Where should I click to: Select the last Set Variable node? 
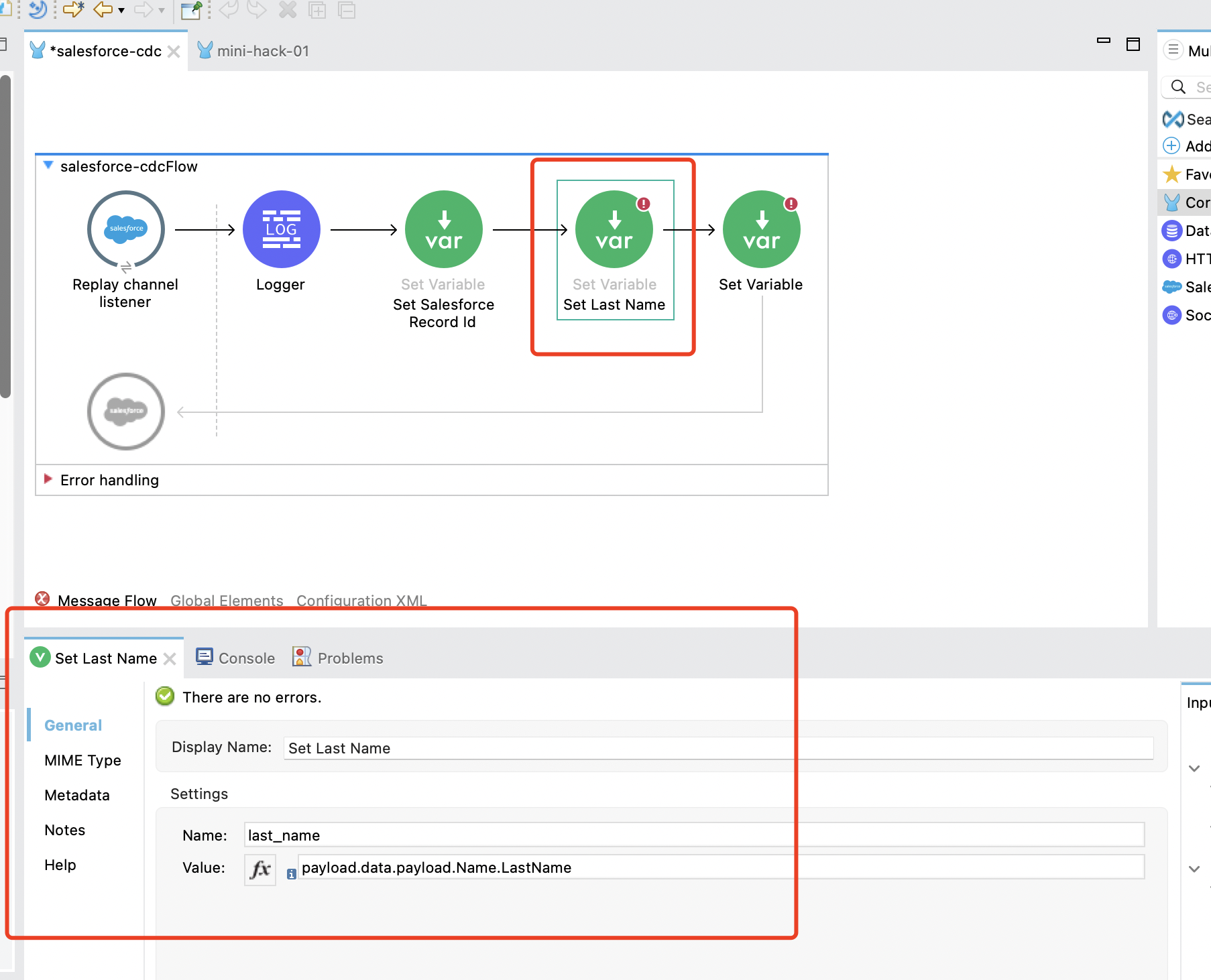(x=762, y=229)
